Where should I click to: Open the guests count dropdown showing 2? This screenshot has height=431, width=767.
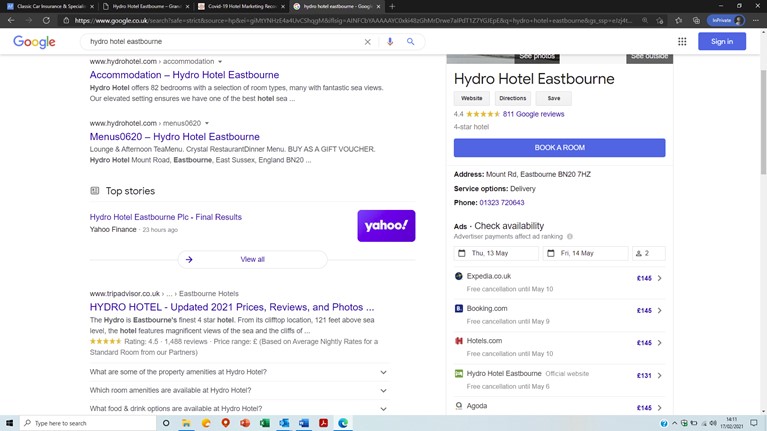point(648,253)
